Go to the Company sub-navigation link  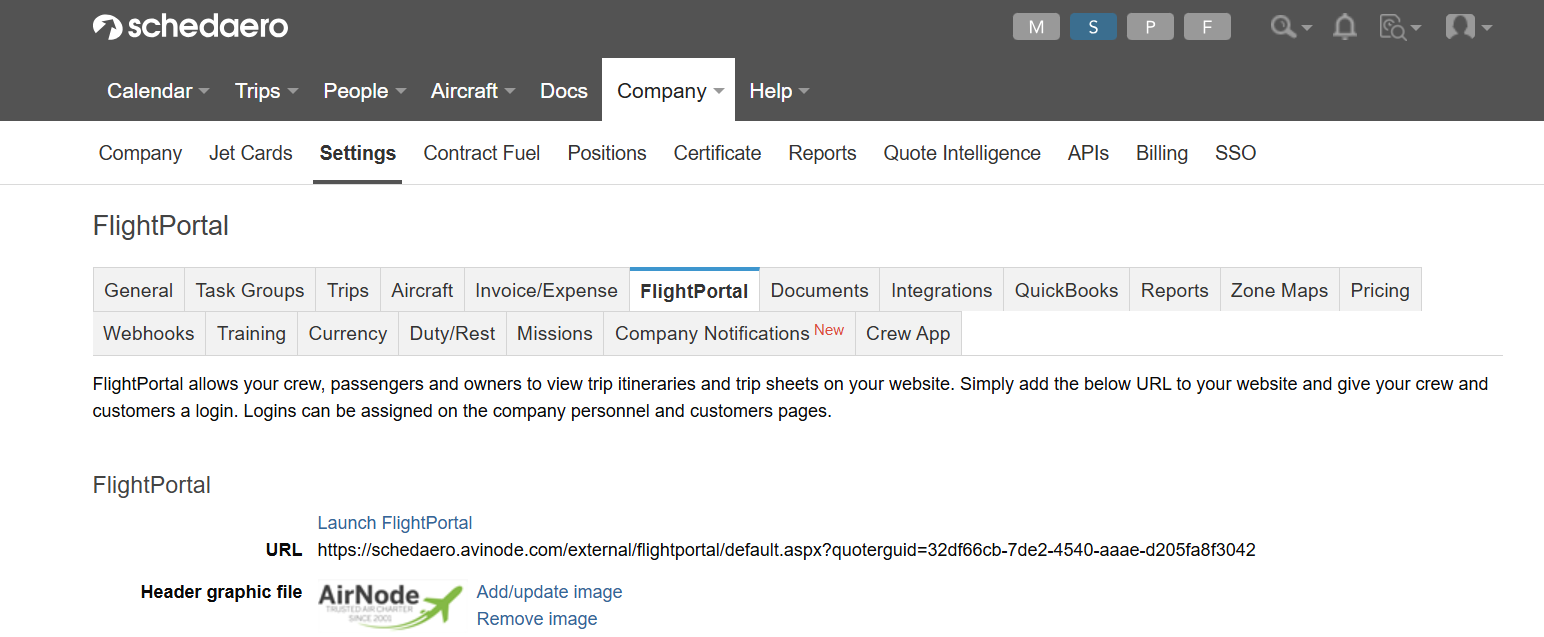point(140,153)
